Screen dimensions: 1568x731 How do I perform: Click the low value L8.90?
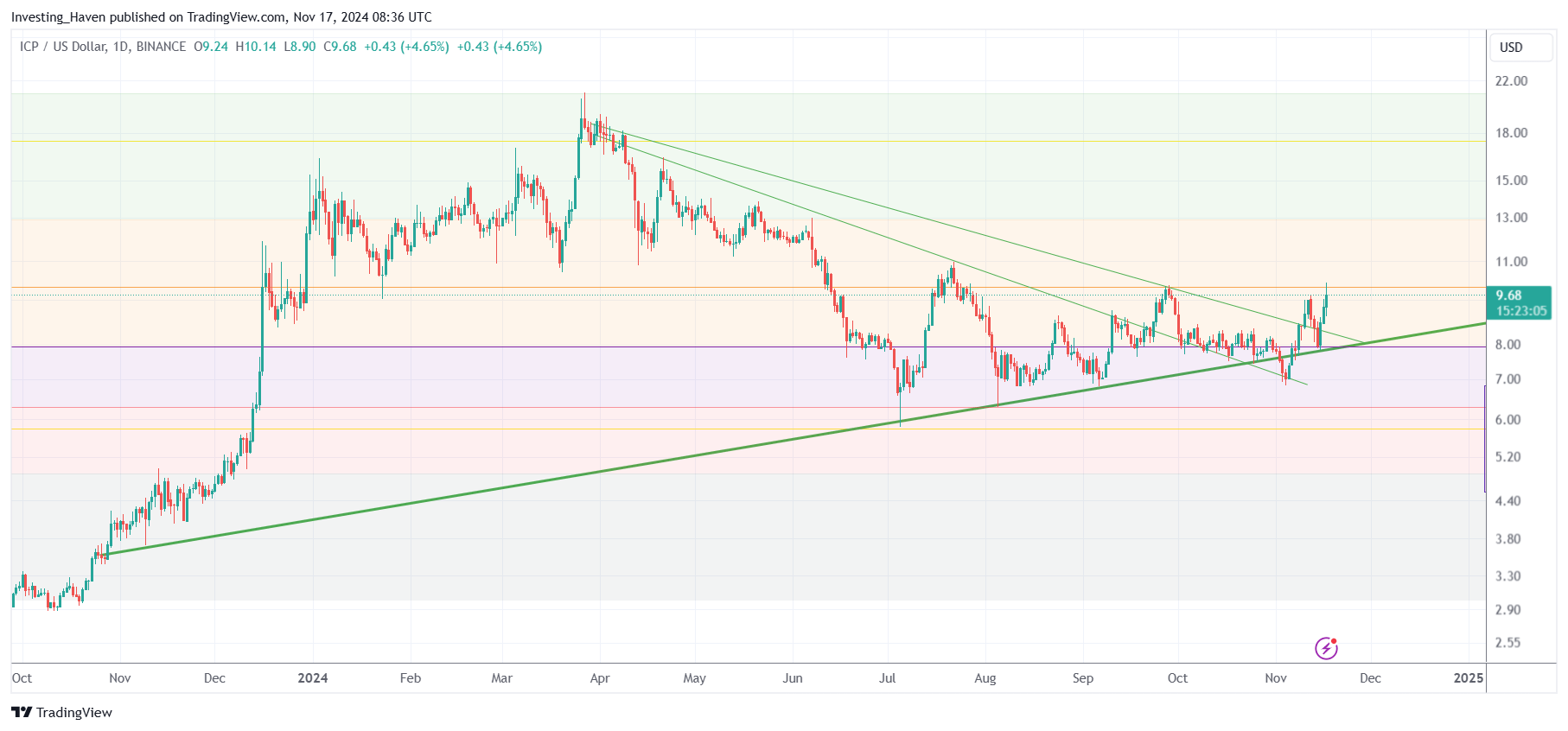pyautogui.click(x=300, y=47)
